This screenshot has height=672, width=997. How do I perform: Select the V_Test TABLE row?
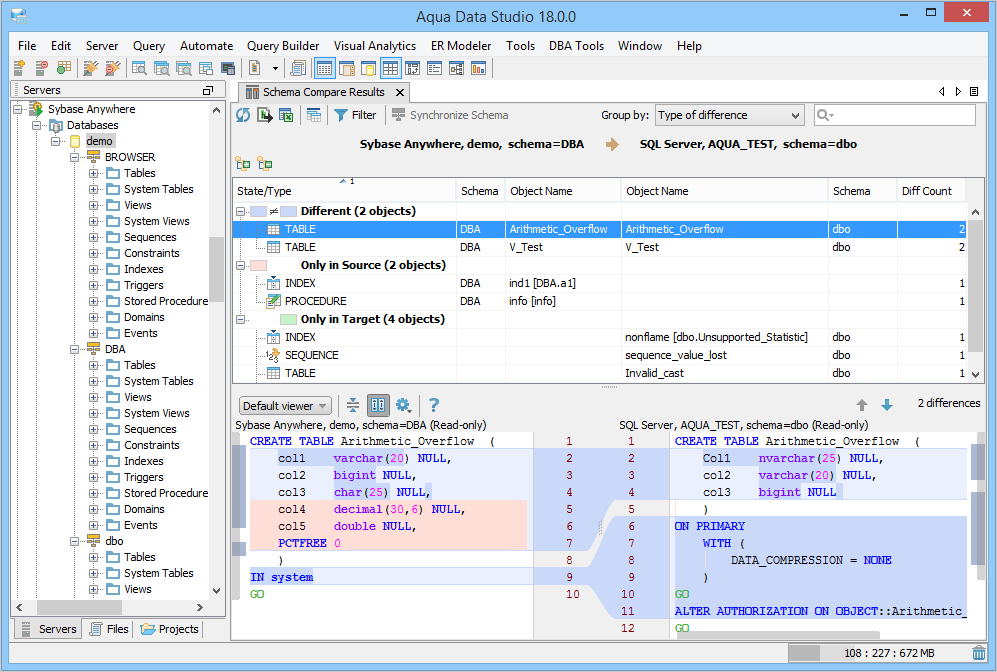[599, 247]
